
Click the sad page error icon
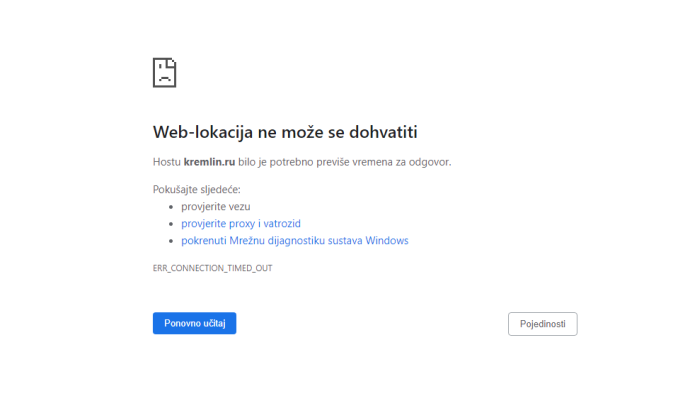(165, 73)
